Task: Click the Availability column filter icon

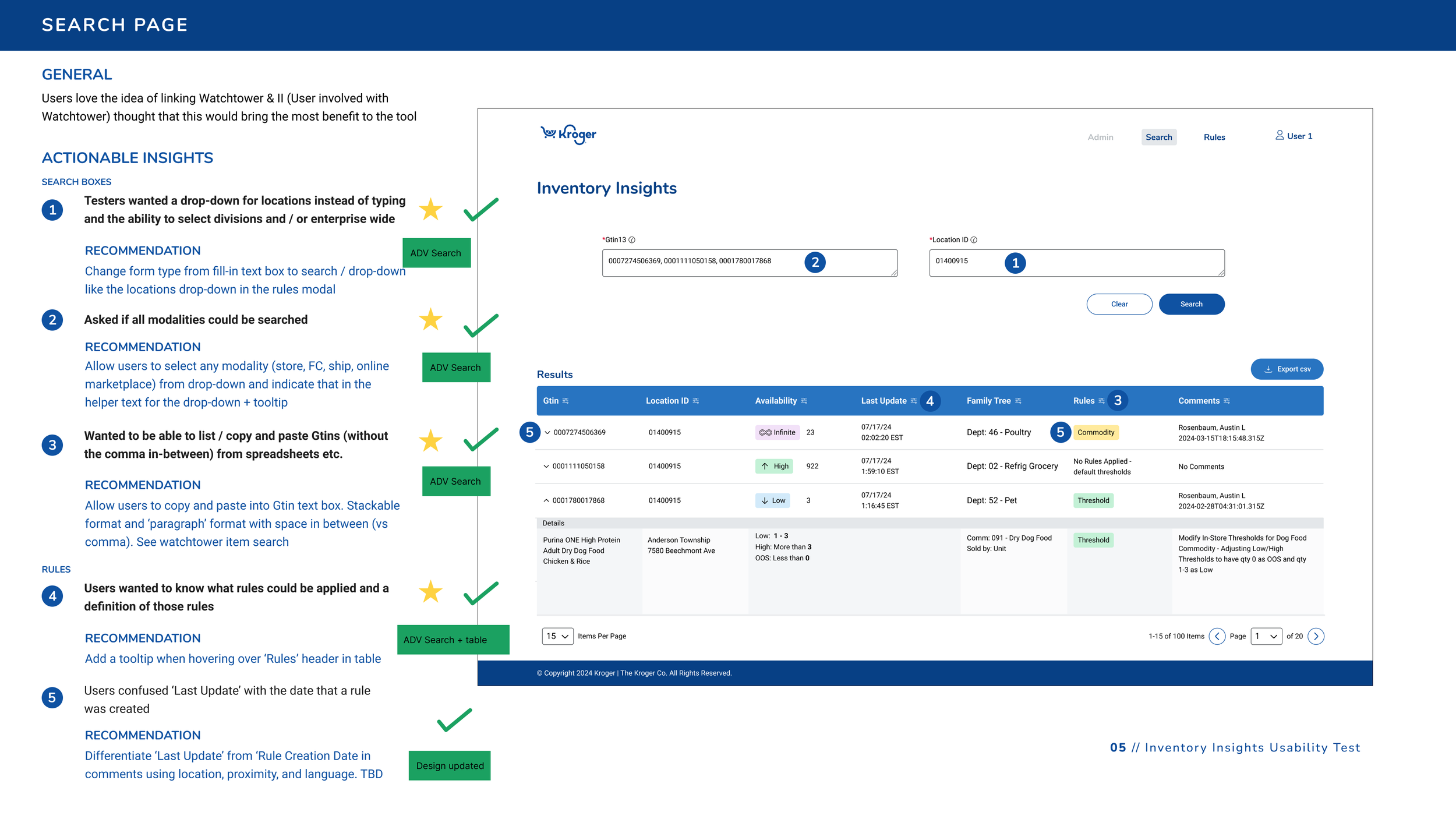Action: (804, 401)
